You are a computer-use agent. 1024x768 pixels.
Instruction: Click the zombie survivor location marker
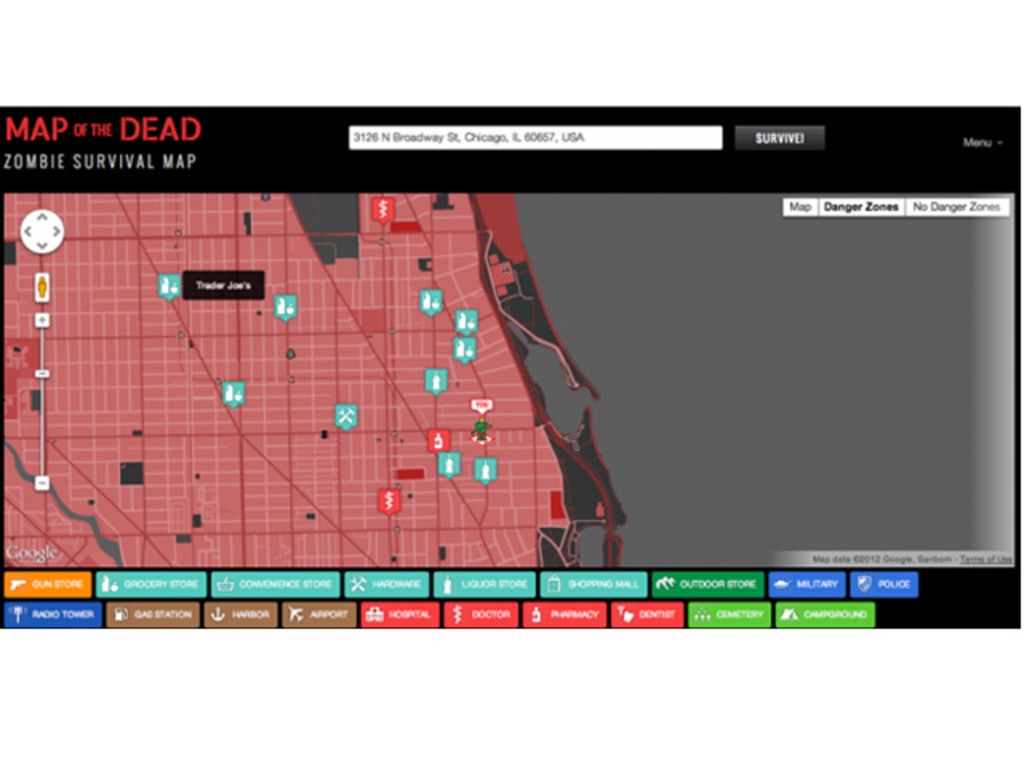[482, 430]
